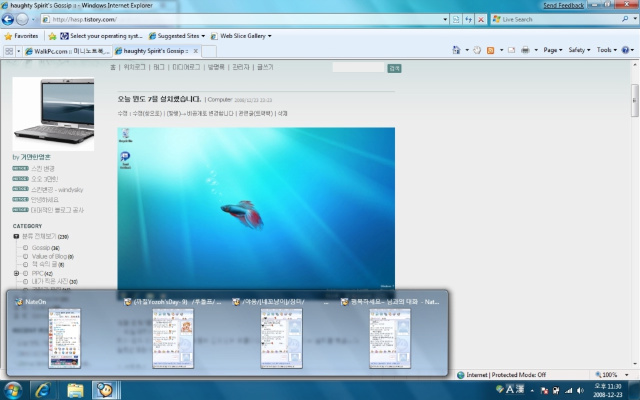Open the Value of Blog category
Screen dimensions: 640x400
(x=53, y=256)
